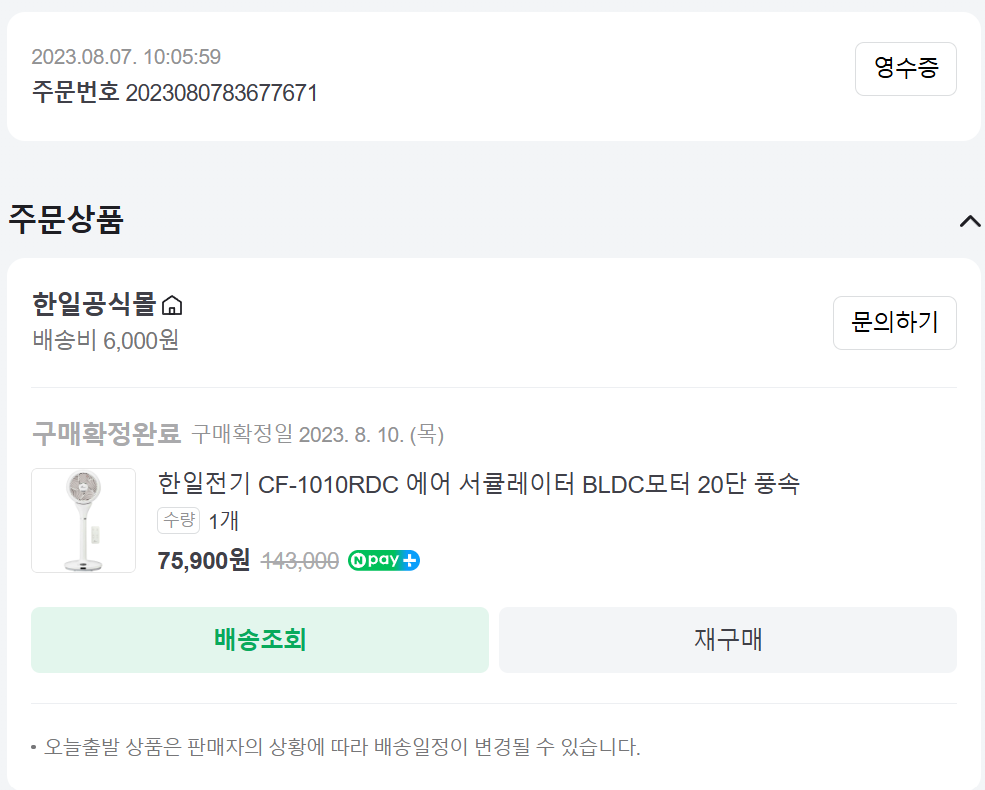Click the home icon beside 한일공식몰
985x790 pixels.
(171, 305)
